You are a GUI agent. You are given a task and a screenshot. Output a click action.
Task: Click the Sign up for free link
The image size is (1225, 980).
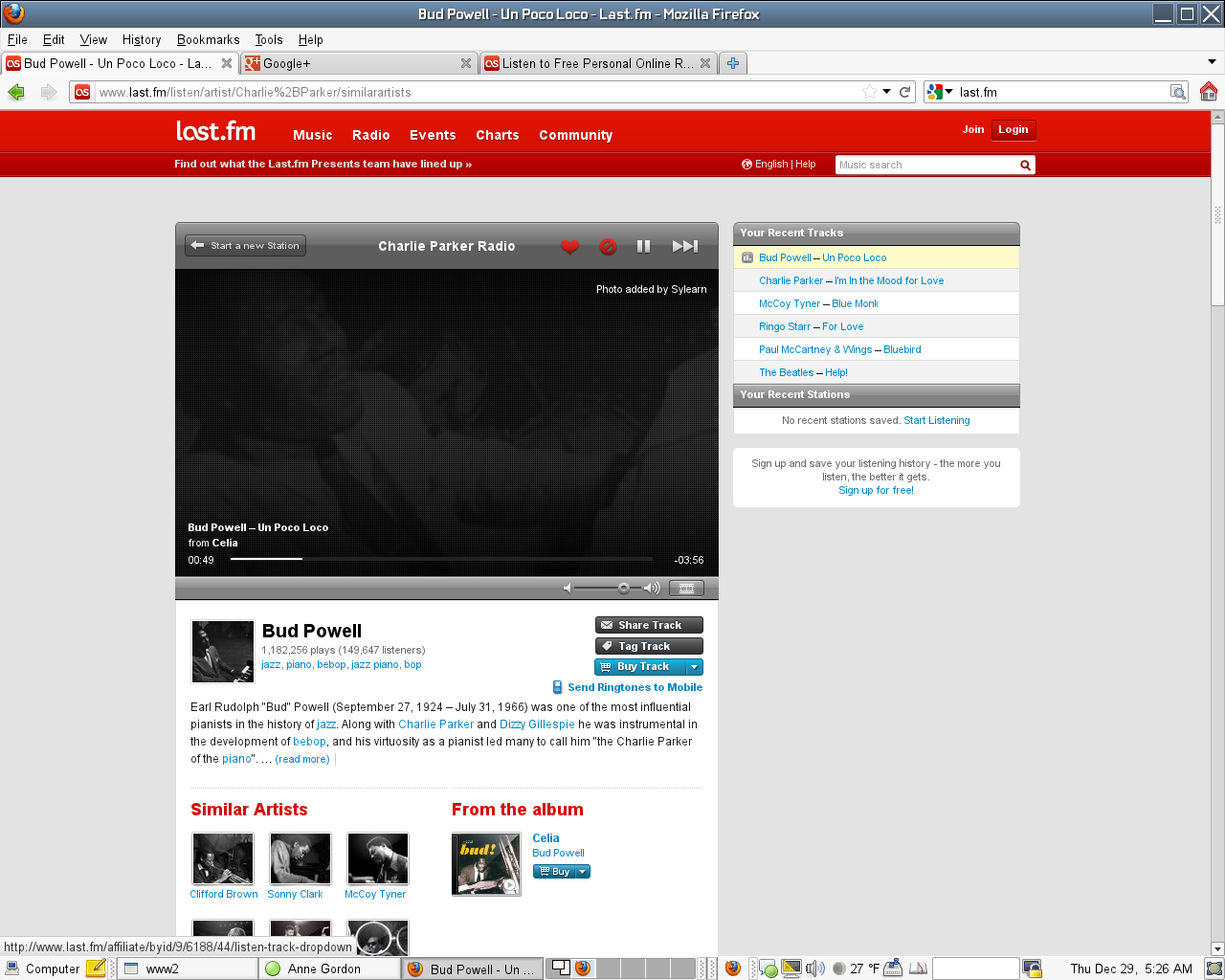[x=876, y=490]
